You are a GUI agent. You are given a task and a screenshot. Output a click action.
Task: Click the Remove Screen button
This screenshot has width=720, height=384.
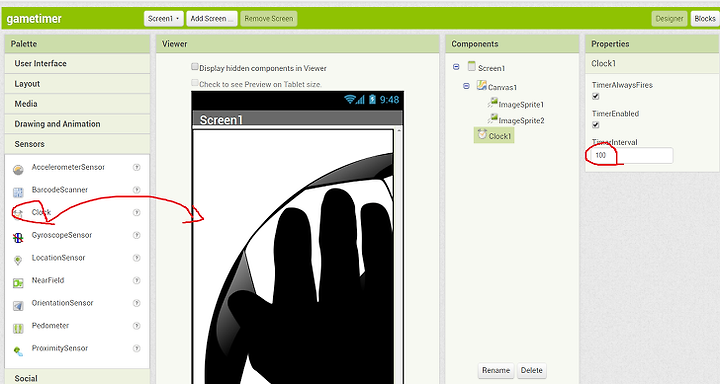point(269,19)
